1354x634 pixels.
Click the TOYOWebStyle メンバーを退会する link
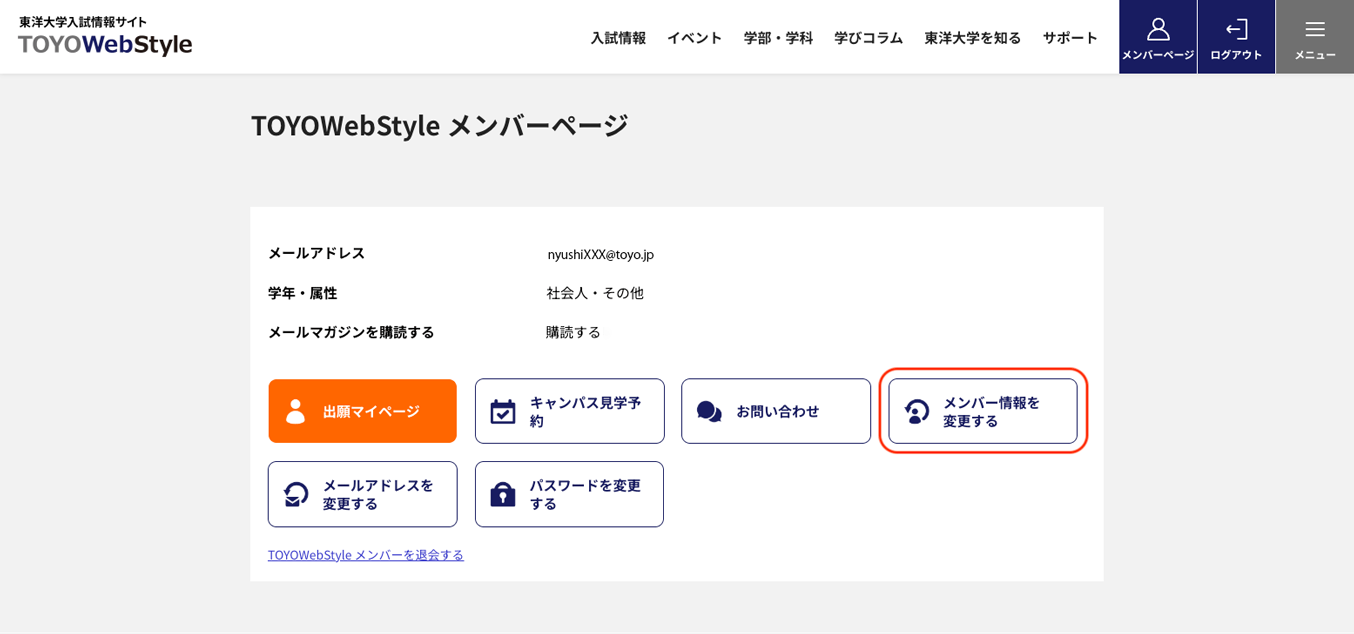[x=366, y=554]
